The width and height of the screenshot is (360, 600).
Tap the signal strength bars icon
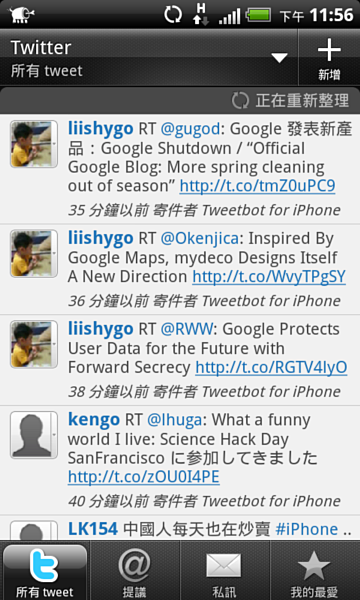click(229, 17)
